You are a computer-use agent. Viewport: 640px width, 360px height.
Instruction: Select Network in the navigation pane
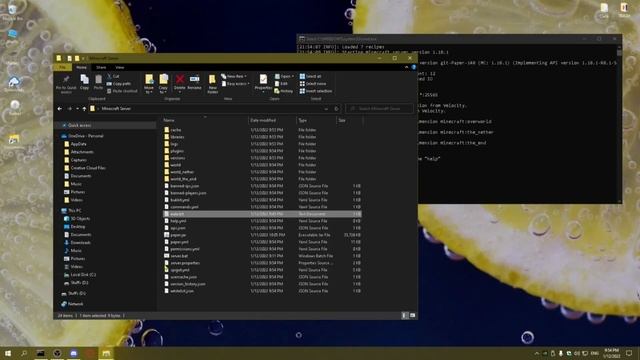[76, 304]
